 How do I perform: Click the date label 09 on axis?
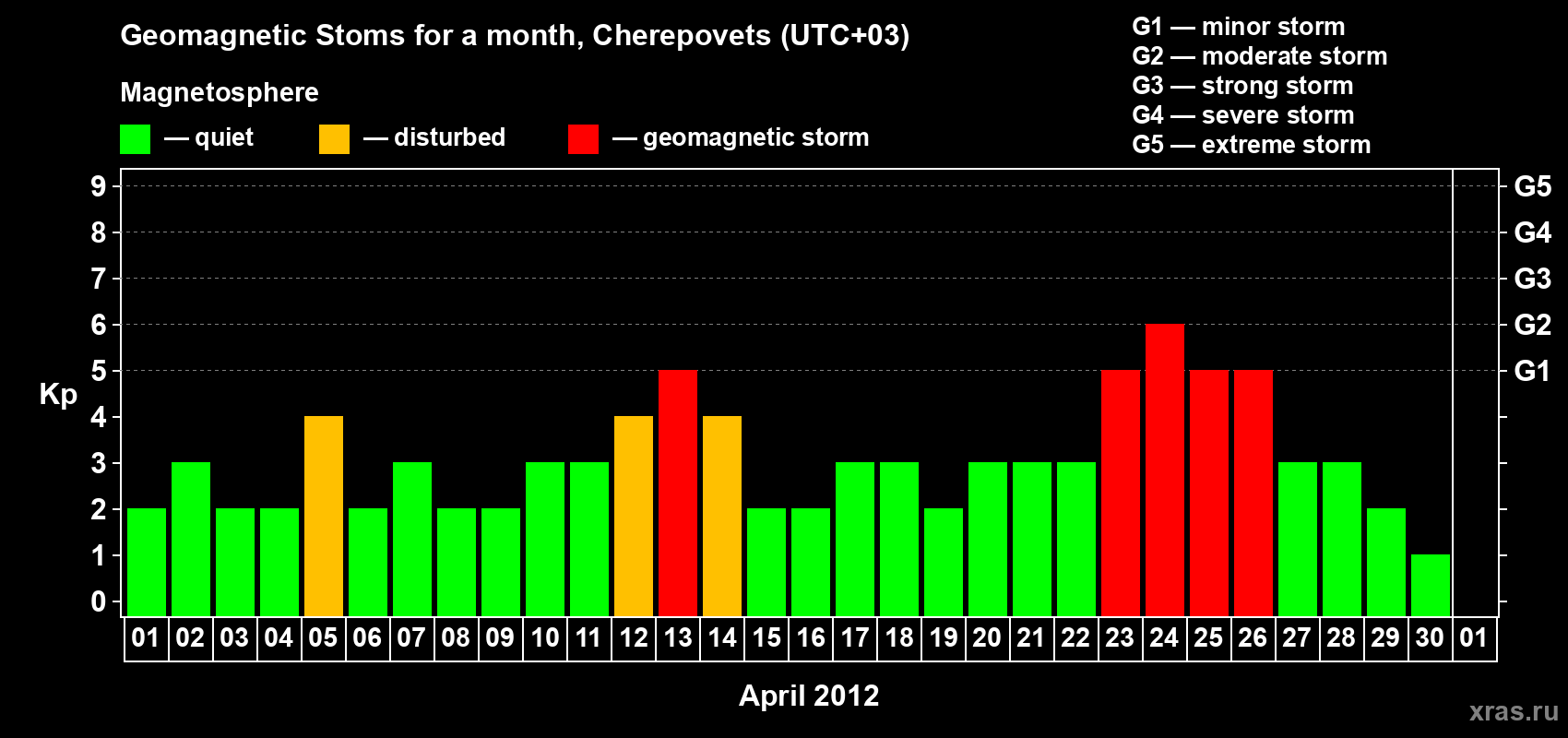(500, 637)
